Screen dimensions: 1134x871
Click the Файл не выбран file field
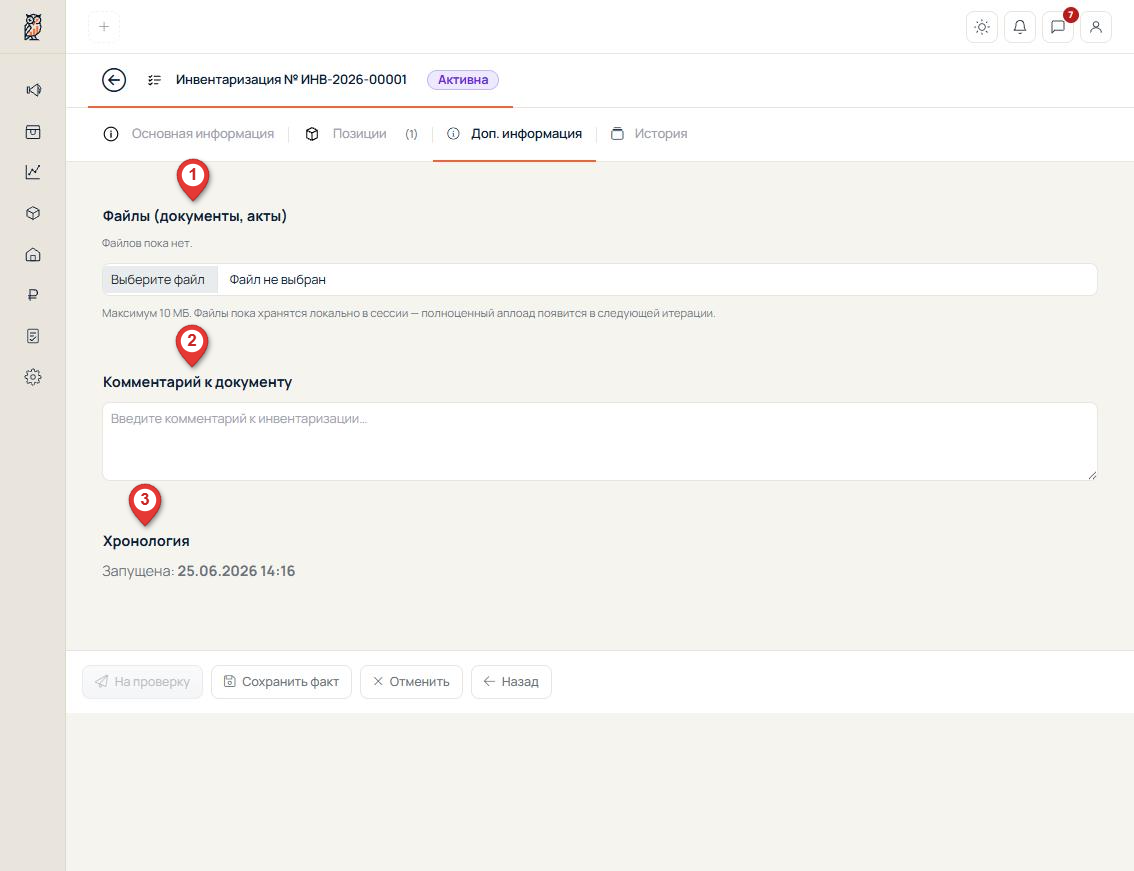(x=600, y=279)
